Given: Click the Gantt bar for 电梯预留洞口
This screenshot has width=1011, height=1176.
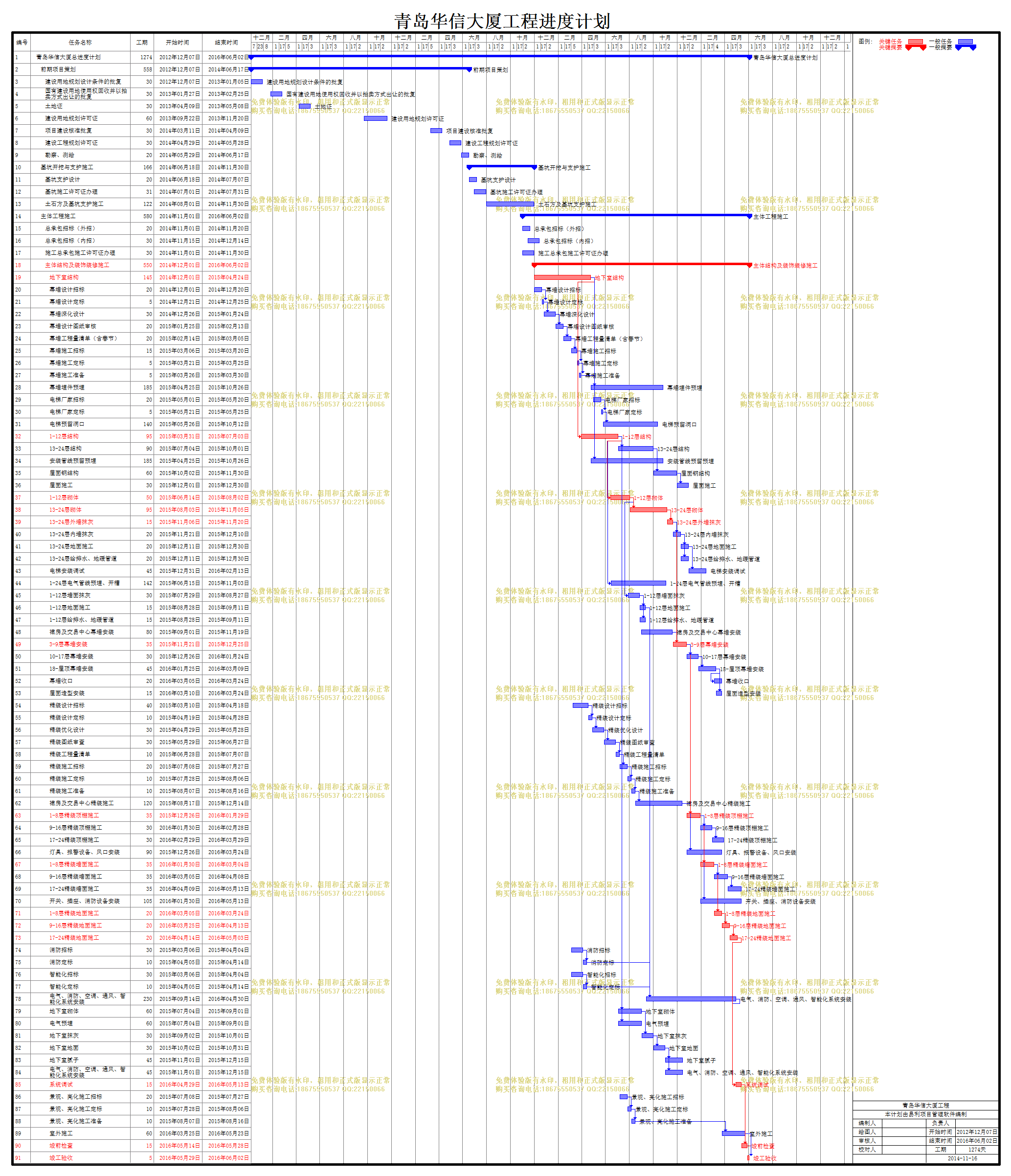Looking at the screenshot, I should tap(630, 424).
